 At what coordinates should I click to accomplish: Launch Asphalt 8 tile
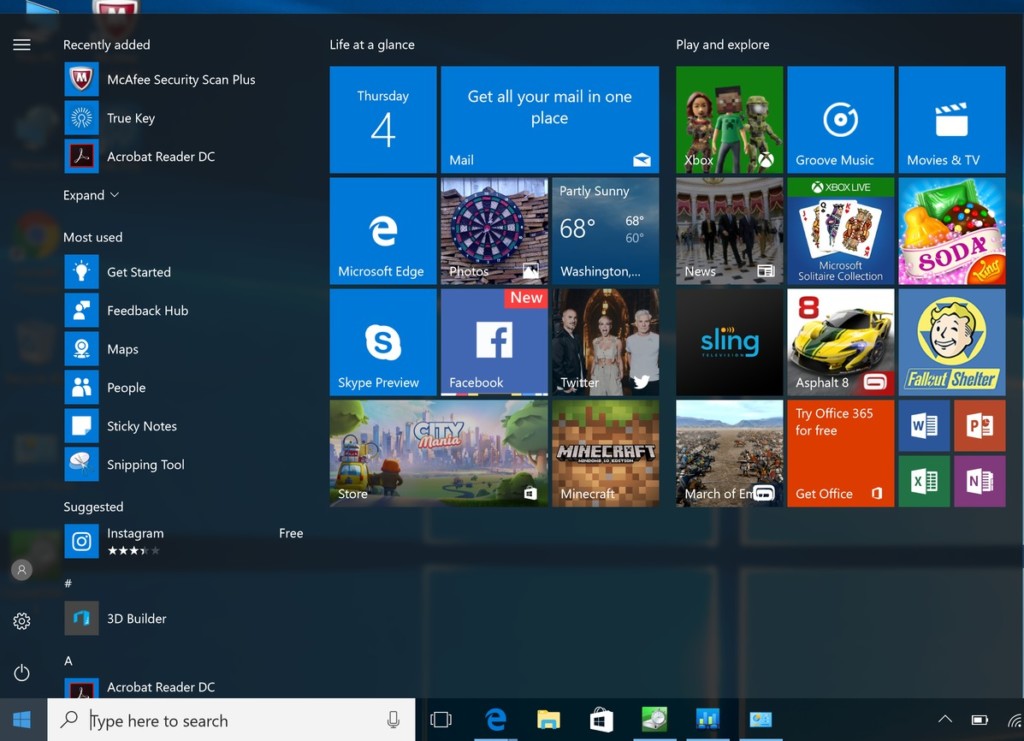[840, 342]
